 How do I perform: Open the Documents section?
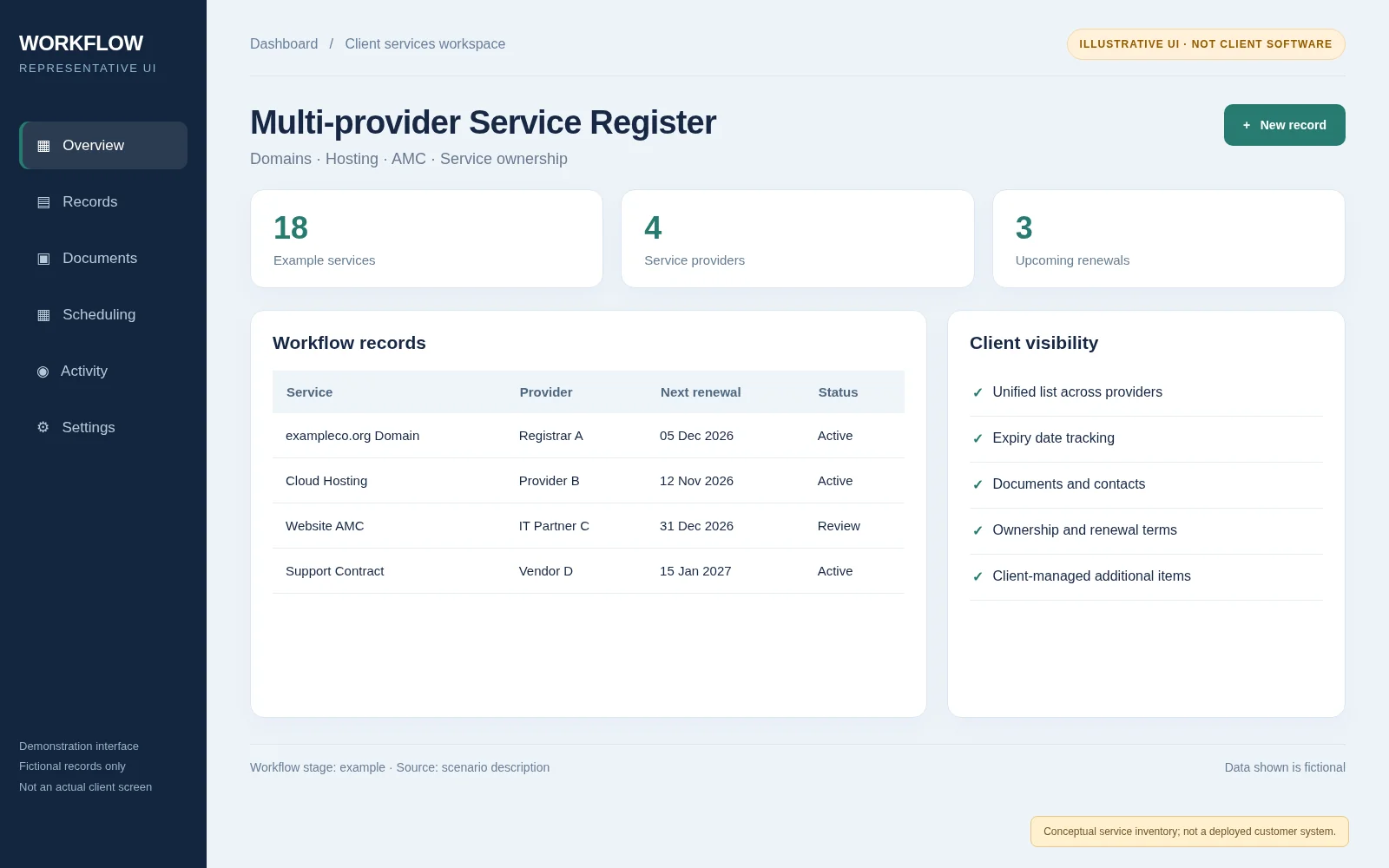pos(103,258)
